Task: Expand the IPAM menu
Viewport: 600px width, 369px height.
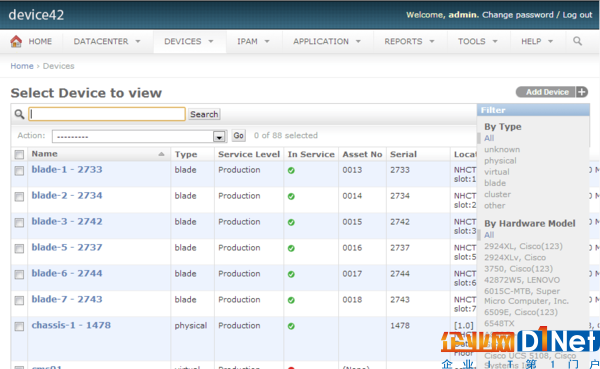Action: (x=253, y=41)
